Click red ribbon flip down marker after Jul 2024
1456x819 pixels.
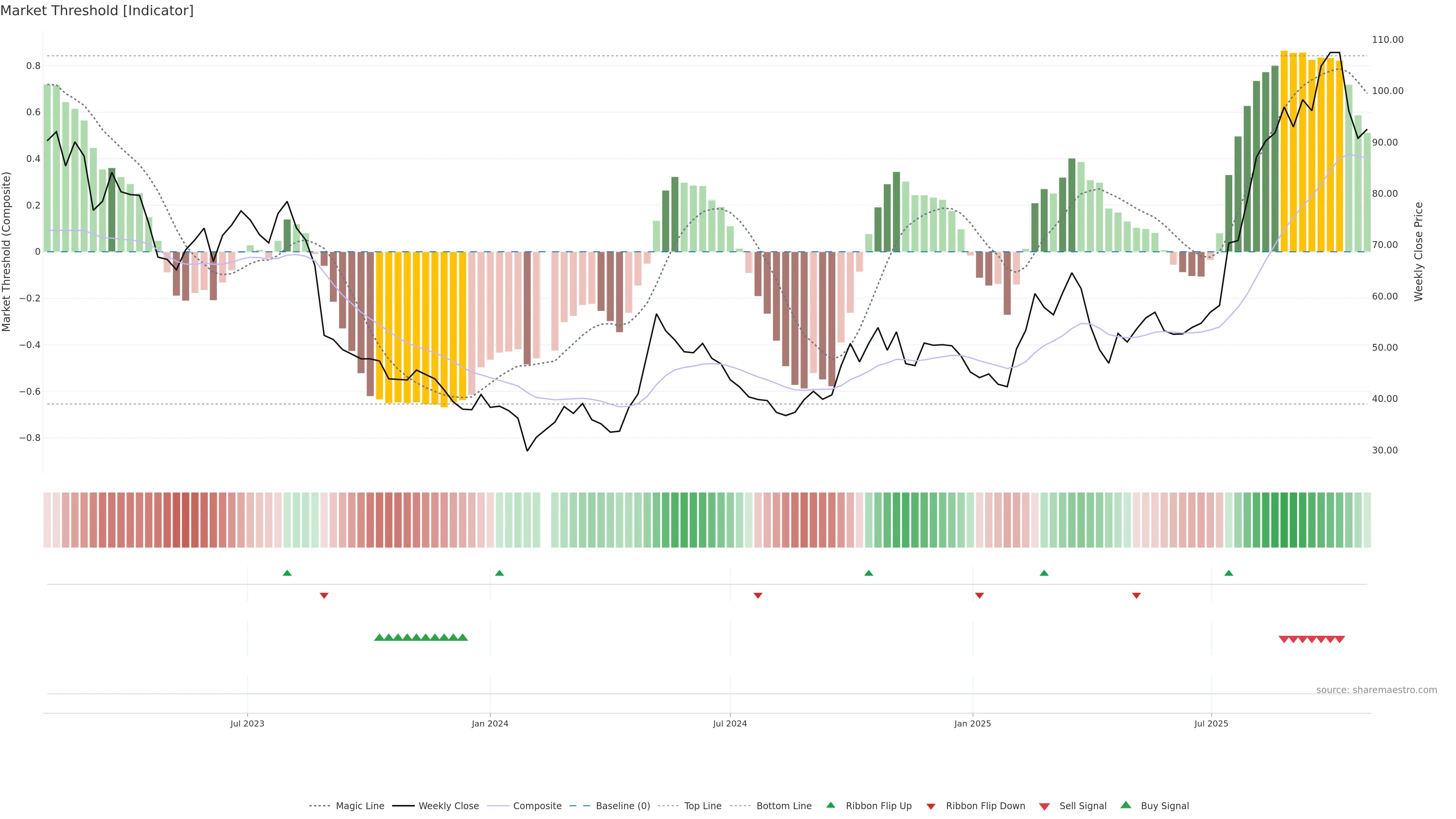pyautogui.click(x=758, y=595)
